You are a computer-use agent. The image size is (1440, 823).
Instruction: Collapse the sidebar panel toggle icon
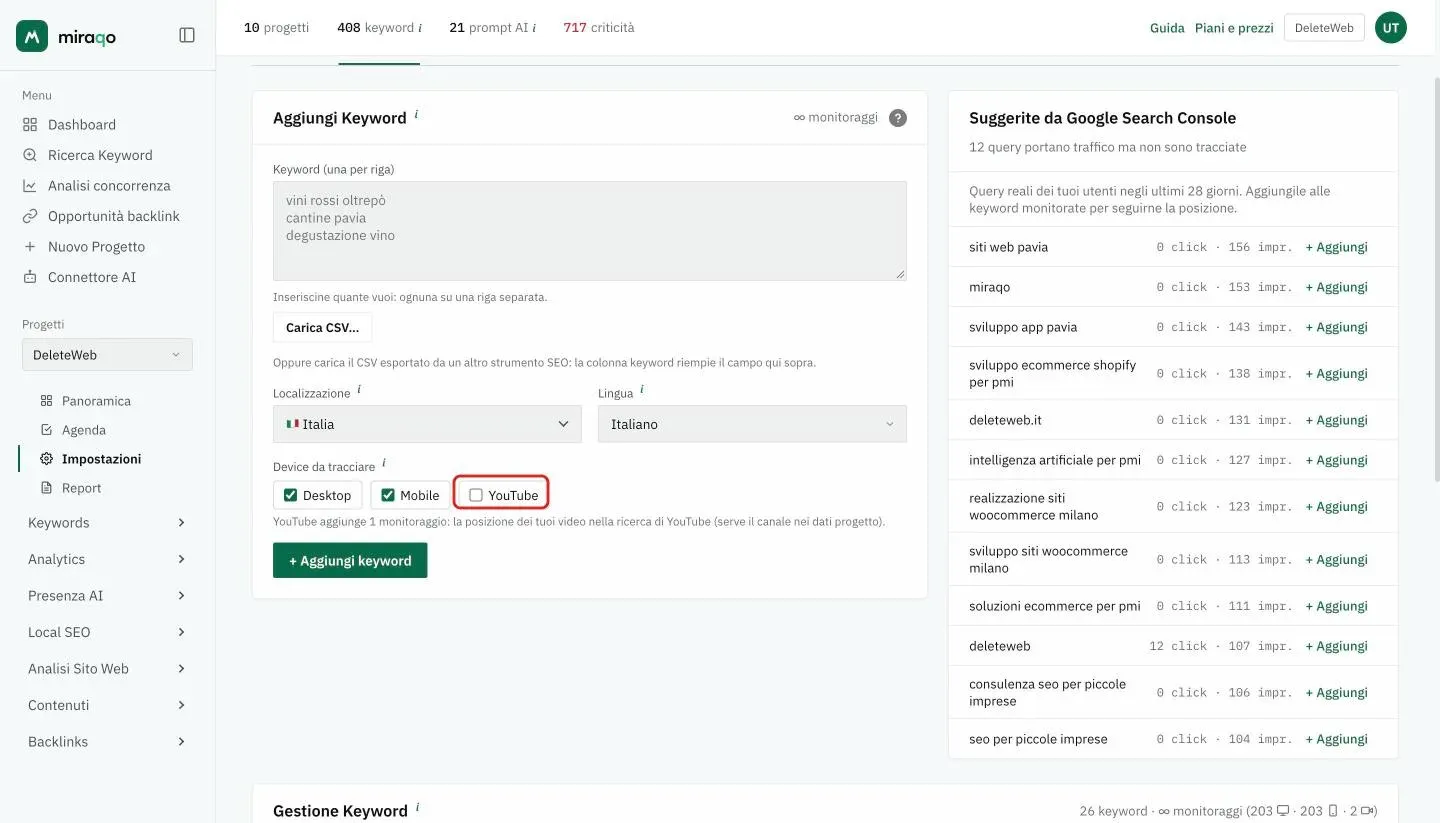(x=187, y=35)
